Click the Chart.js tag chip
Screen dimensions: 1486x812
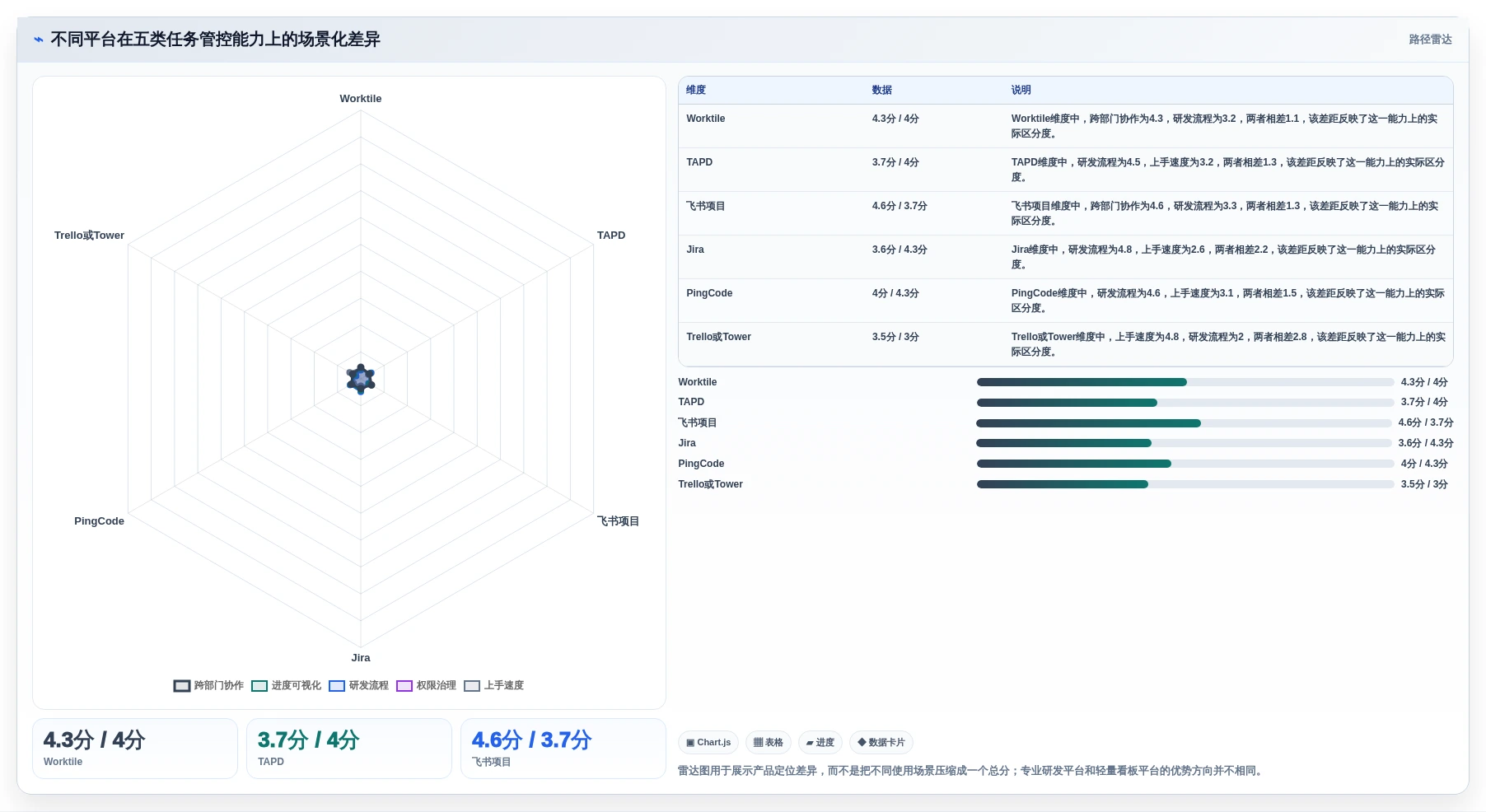(x=708, y=742)
